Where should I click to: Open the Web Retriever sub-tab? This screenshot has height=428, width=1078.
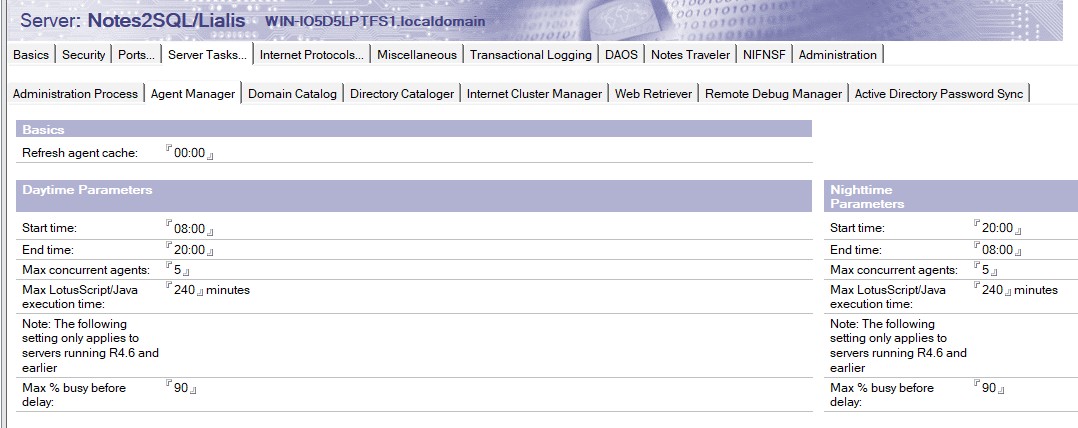pyautogui.click(x=653, y=94)
